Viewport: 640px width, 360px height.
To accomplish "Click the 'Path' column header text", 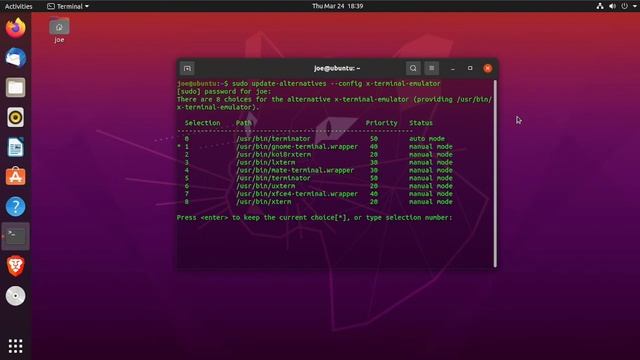I will 244,123.
